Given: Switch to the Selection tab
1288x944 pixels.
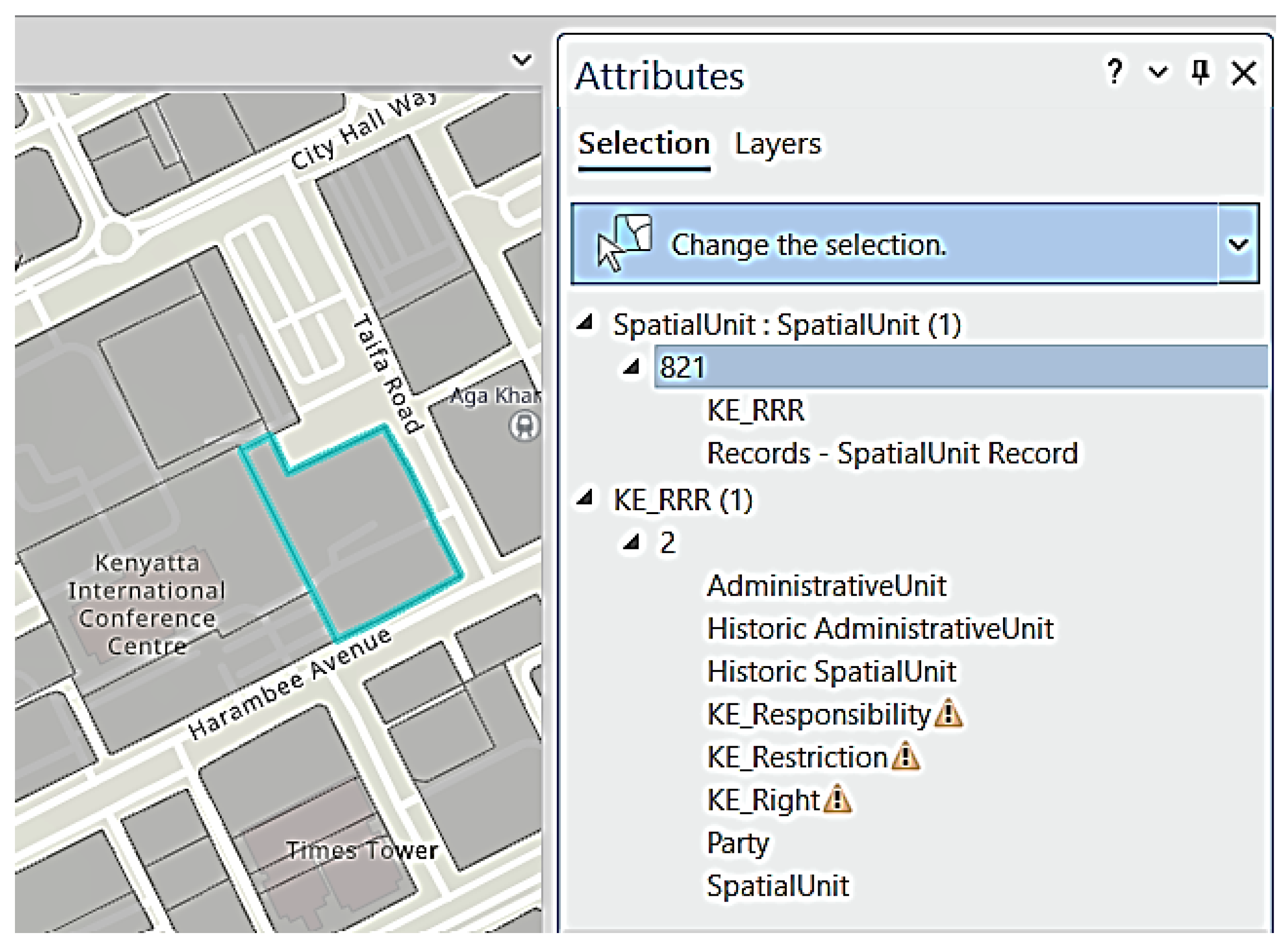Looking at the screenshot, I should tap(643, 144).
